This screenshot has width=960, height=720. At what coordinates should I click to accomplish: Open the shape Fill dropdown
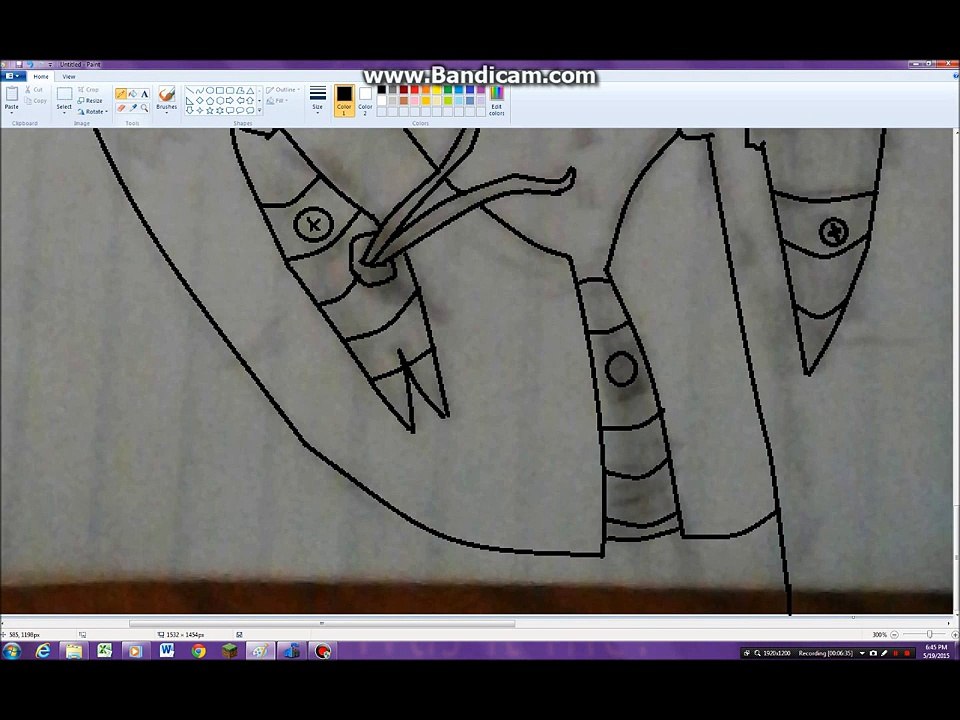point(277,100)
